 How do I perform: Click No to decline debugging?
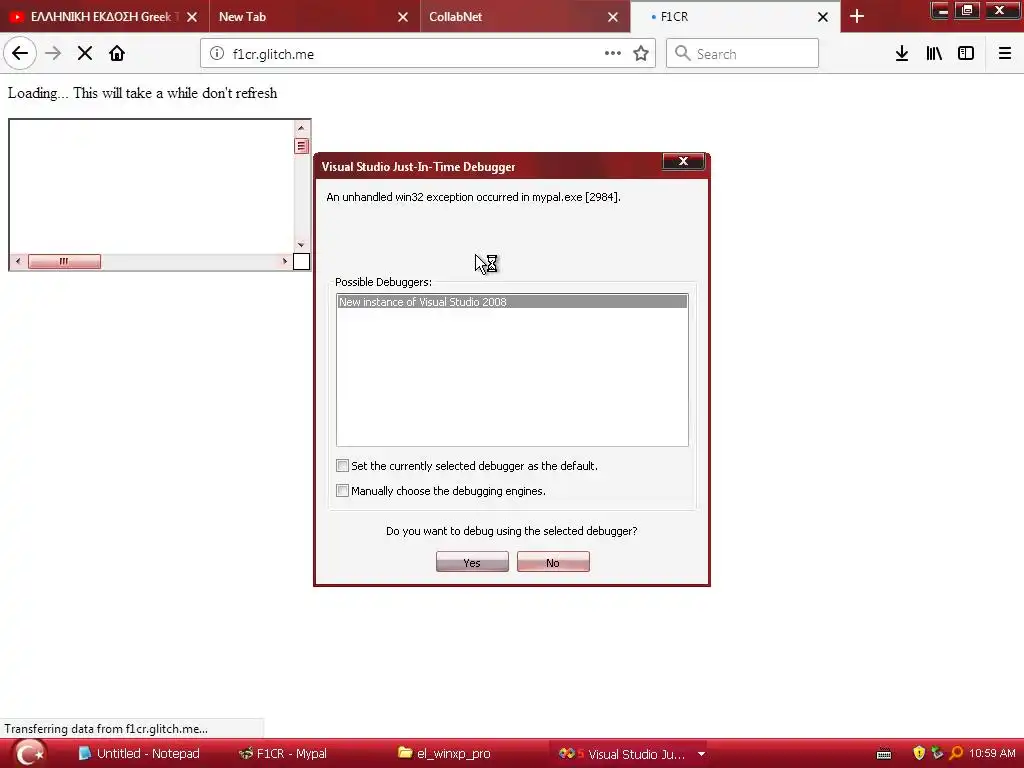553,562
